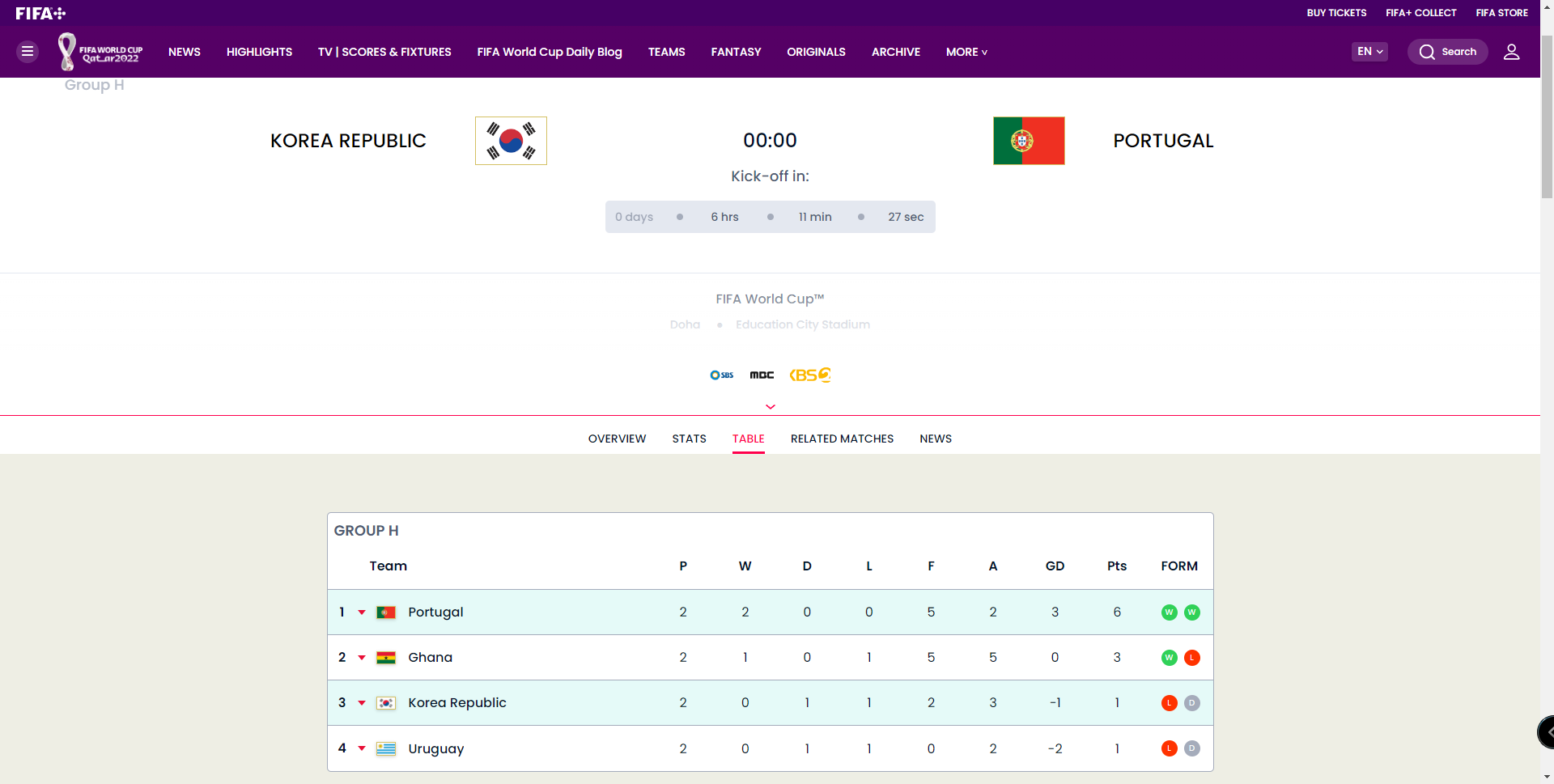The height and width of the screenshot is (784, 1554).
Task: Click Uruguay flag in Group H table
Action: coord(386,748)
